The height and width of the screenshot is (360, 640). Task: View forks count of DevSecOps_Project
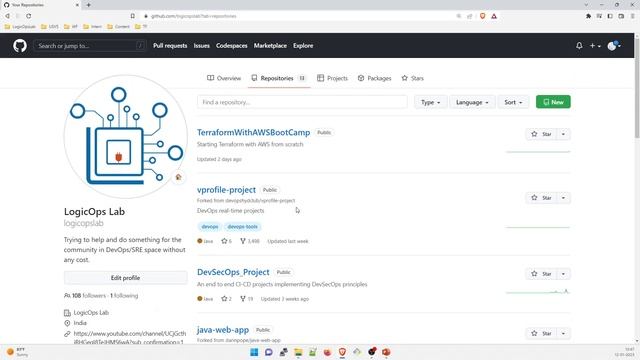[x=247, y=299]
